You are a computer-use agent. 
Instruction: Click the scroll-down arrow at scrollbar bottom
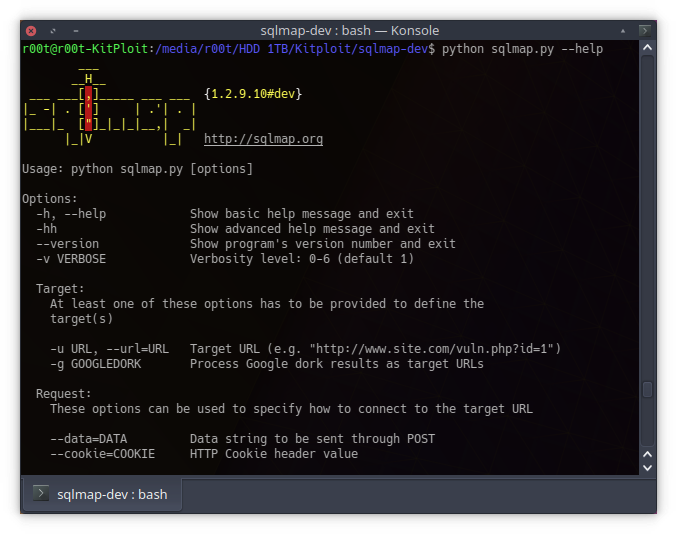click(x=647, y=468)
